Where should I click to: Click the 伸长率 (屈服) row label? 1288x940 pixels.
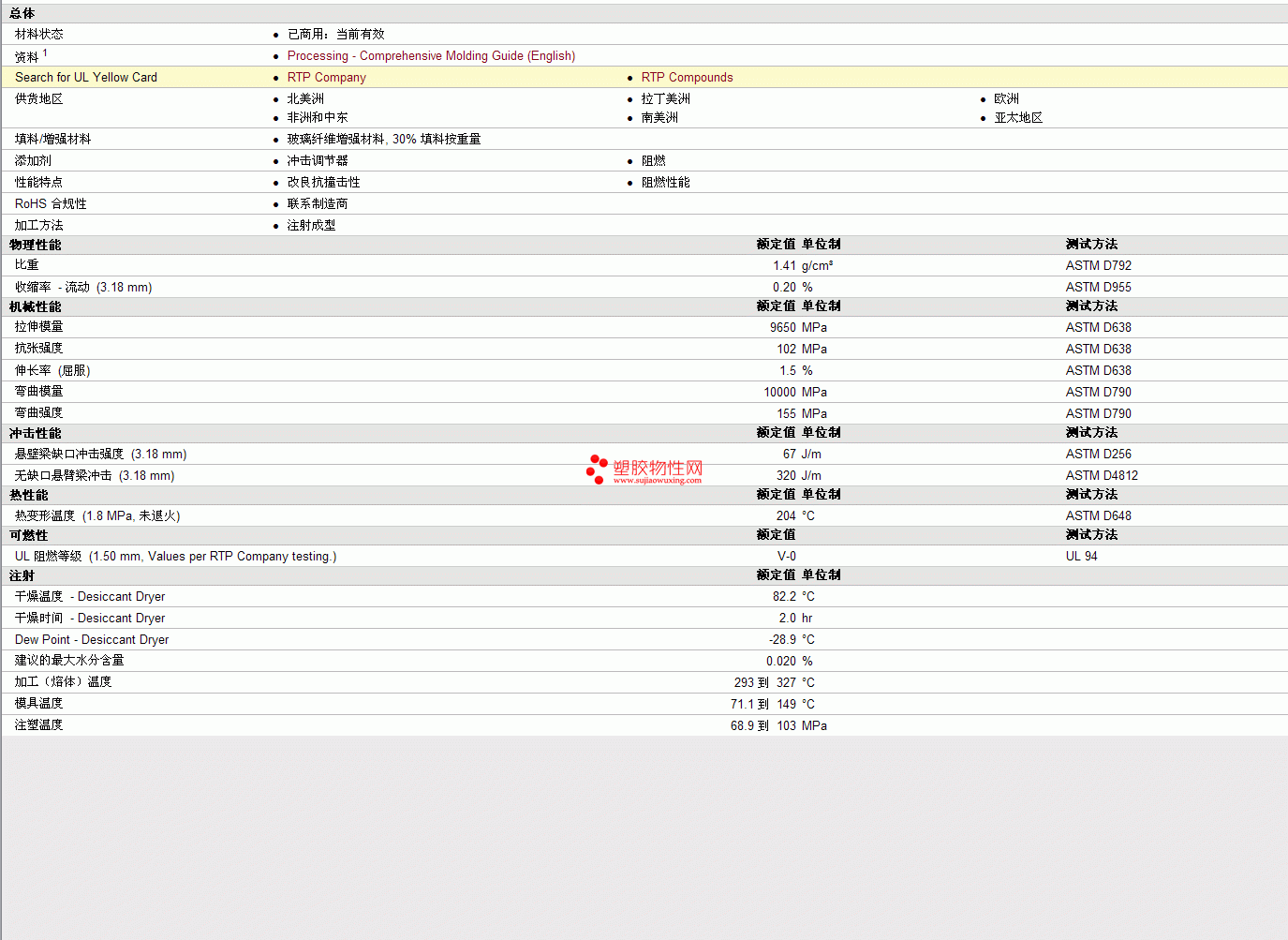coord(52,371)
